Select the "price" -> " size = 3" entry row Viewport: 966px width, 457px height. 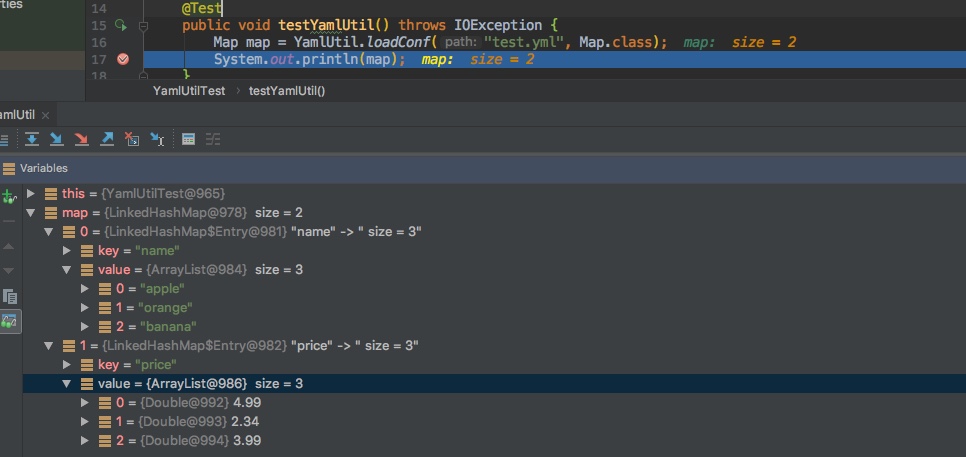pyautogui.click(x=494, y=346)
